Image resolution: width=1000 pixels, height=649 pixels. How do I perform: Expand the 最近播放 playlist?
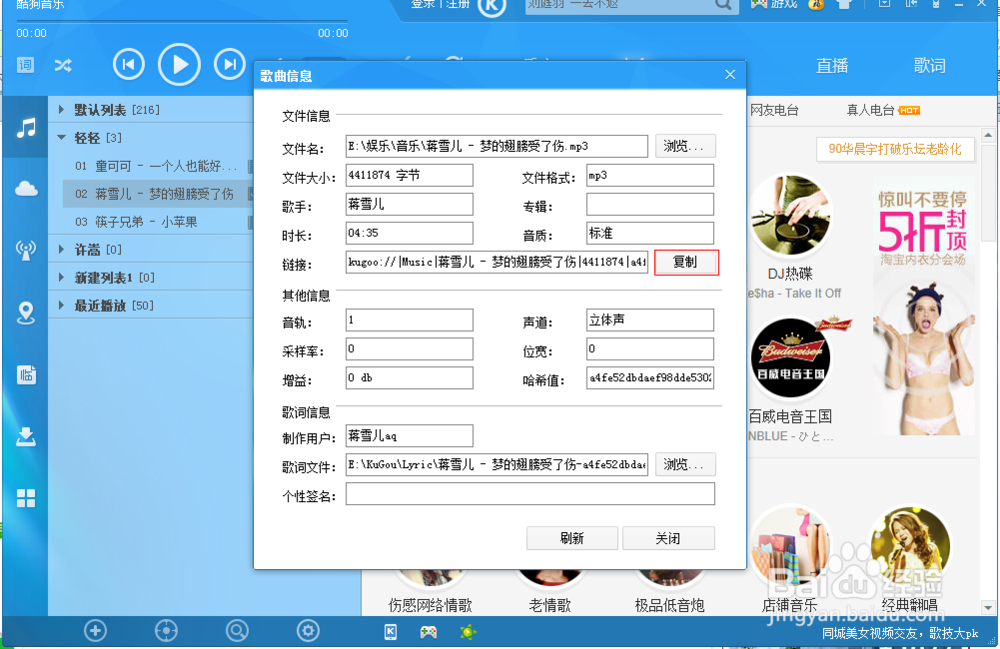61,305
